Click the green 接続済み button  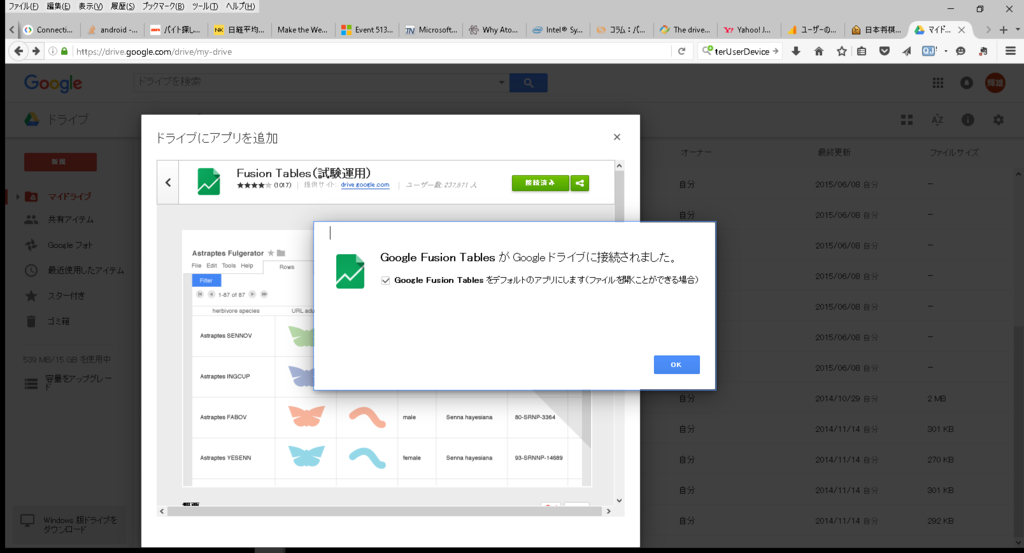click(x=540, y=183)
